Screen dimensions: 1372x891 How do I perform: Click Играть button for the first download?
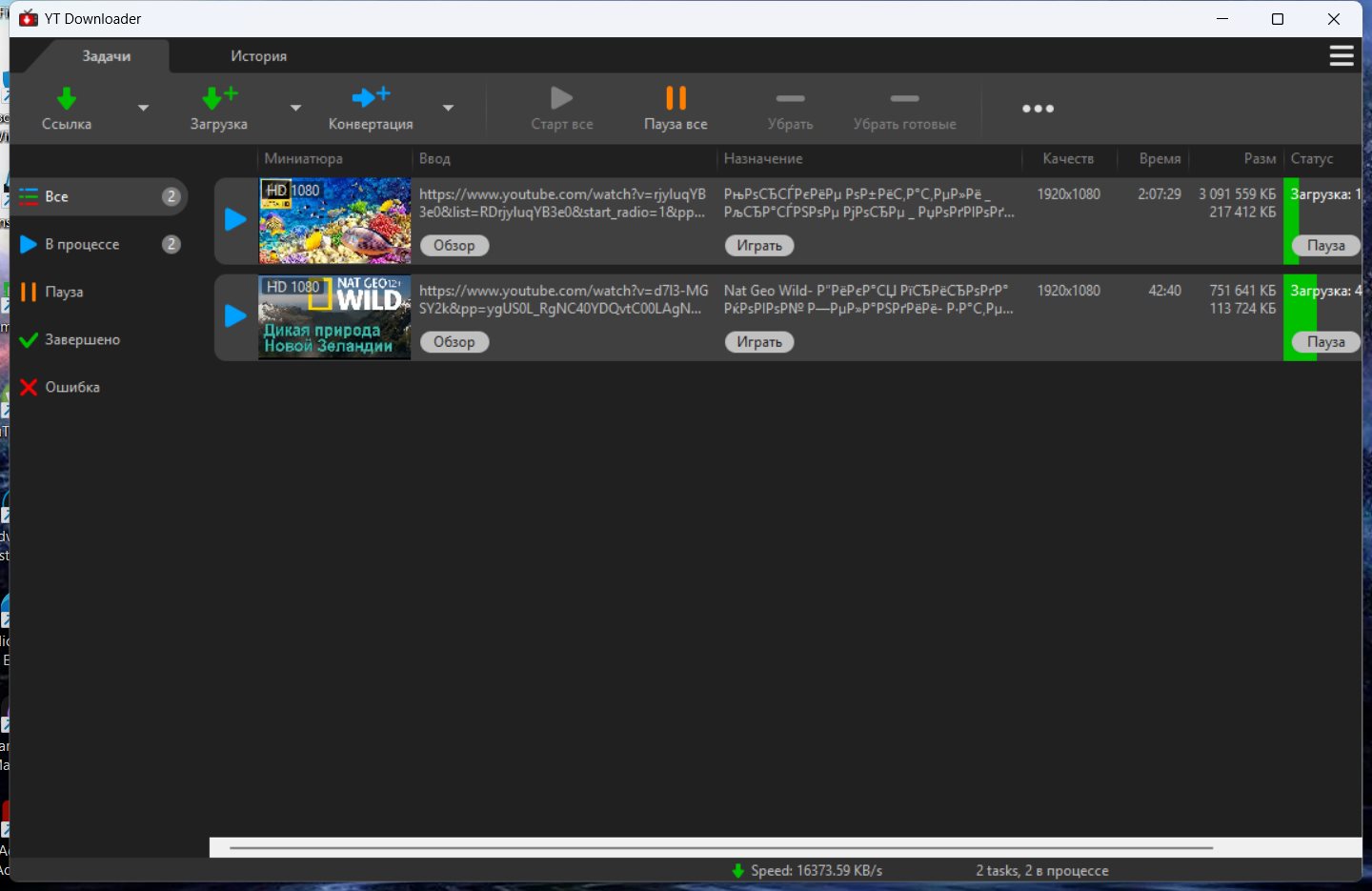pyautogui.click(x=759, y=246)
